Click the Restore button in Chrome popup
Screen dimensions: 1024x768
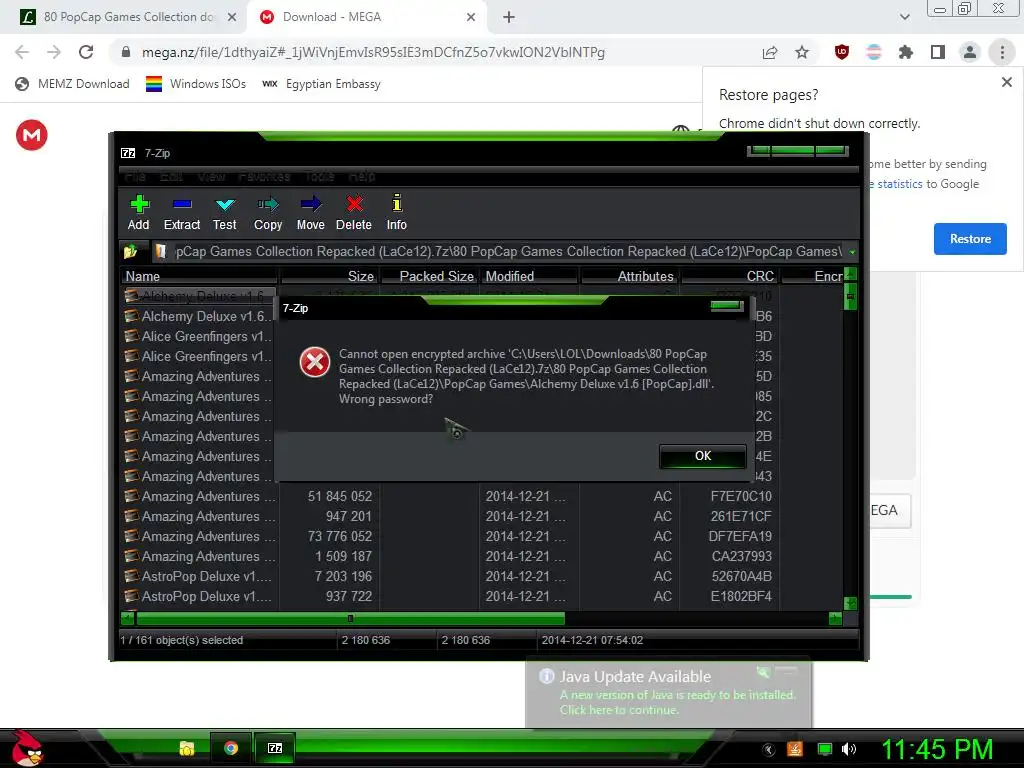click(x=970, y=239)
